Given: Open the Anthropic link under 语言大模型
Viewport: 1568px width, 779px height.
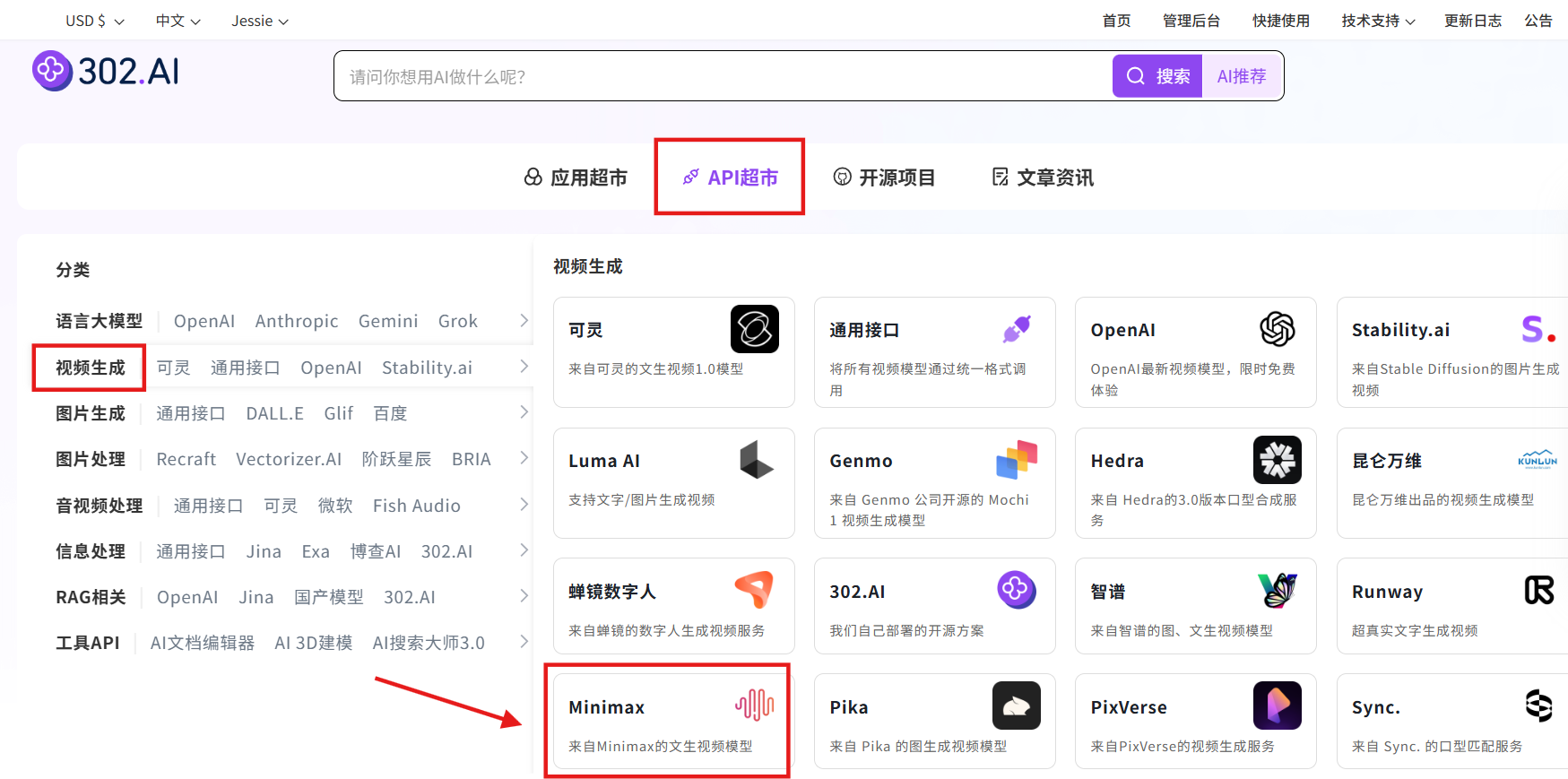Looking at the screenshot, I should click(x=297, y=321).
